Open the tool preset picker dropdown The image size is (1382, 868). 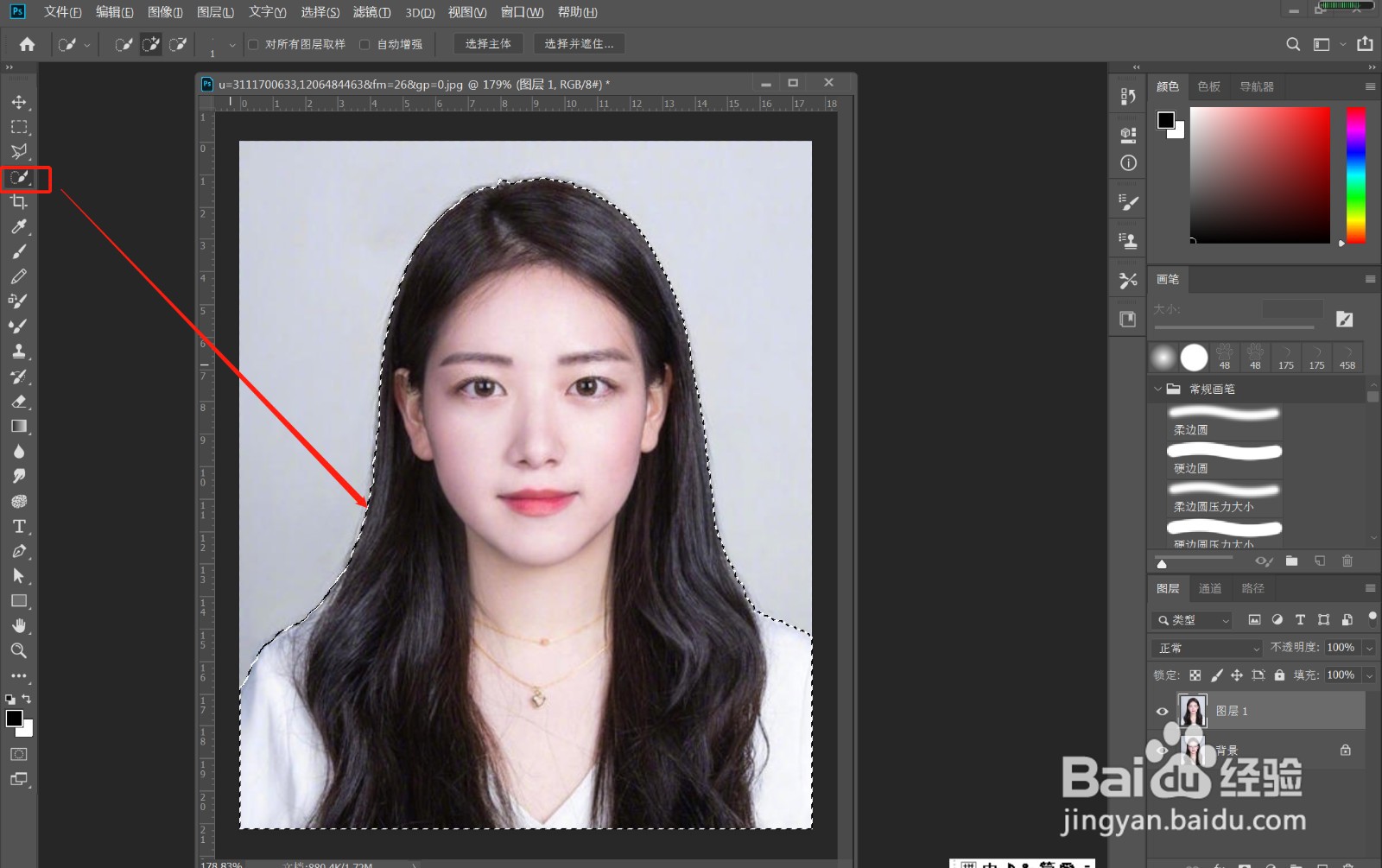pos(73,44)
